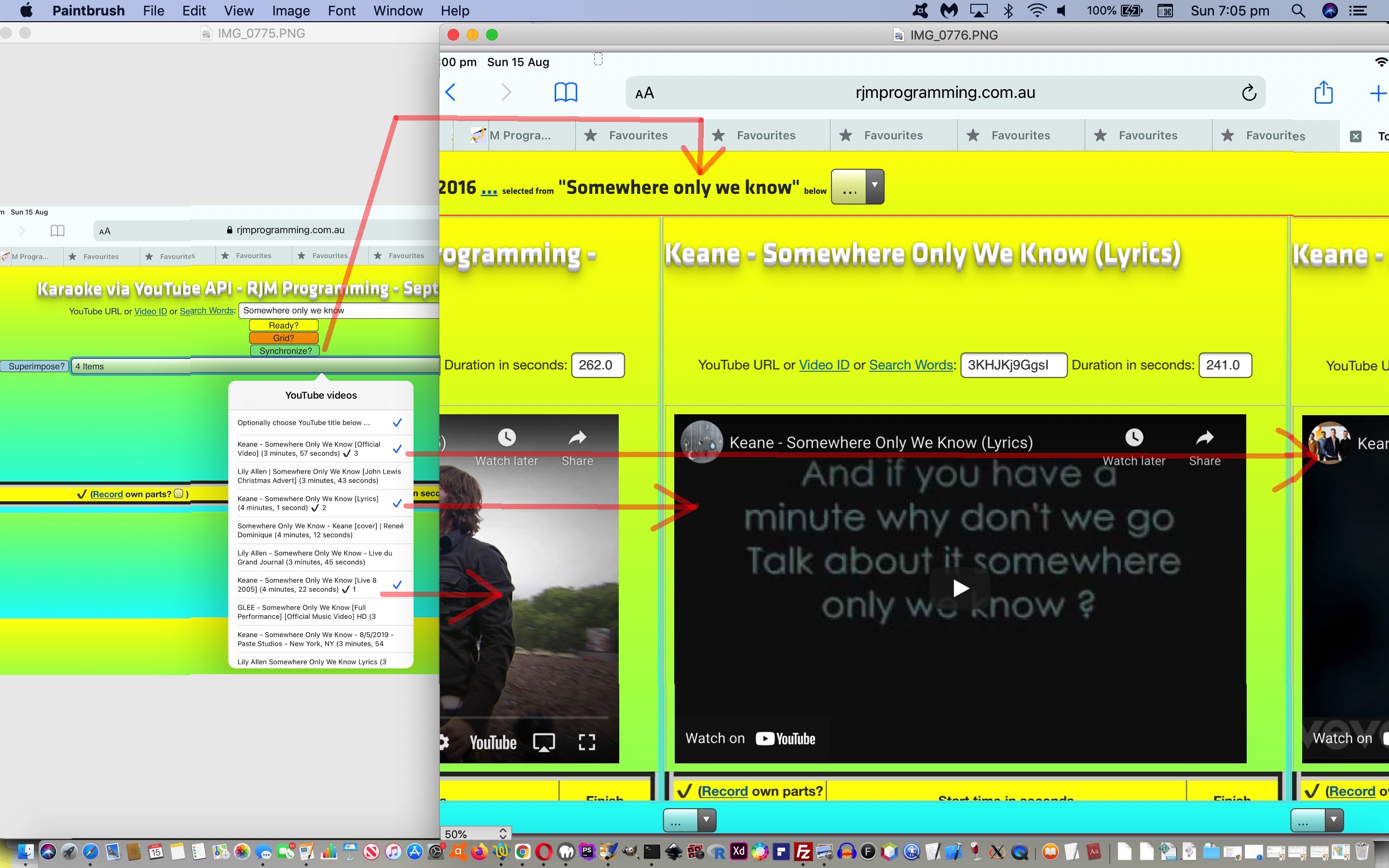Launch Audacity from the dock
The image size is (1389, 868).
[846, 852]
